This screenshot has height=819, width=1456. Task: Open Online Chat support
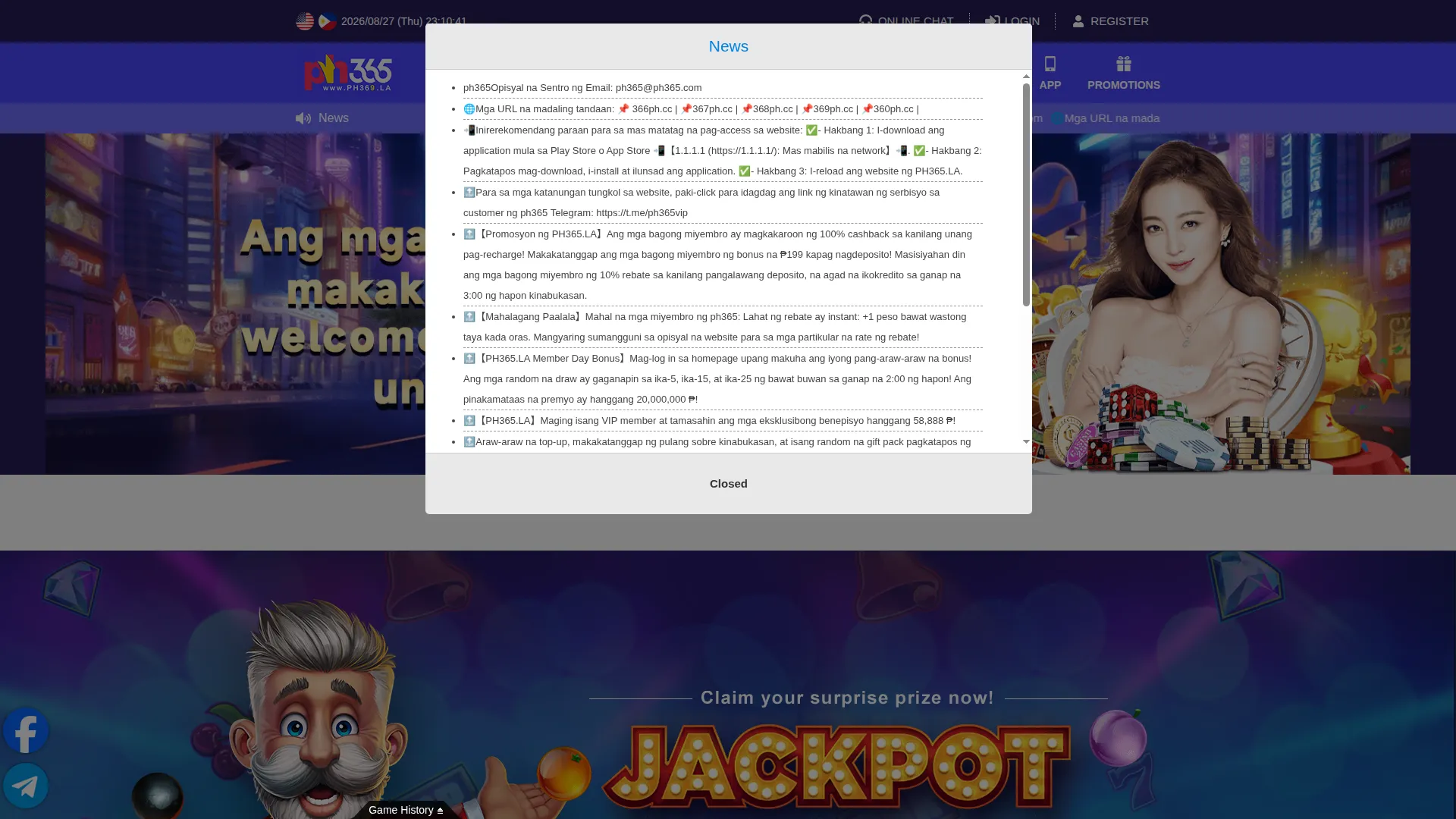coord(906,21)
